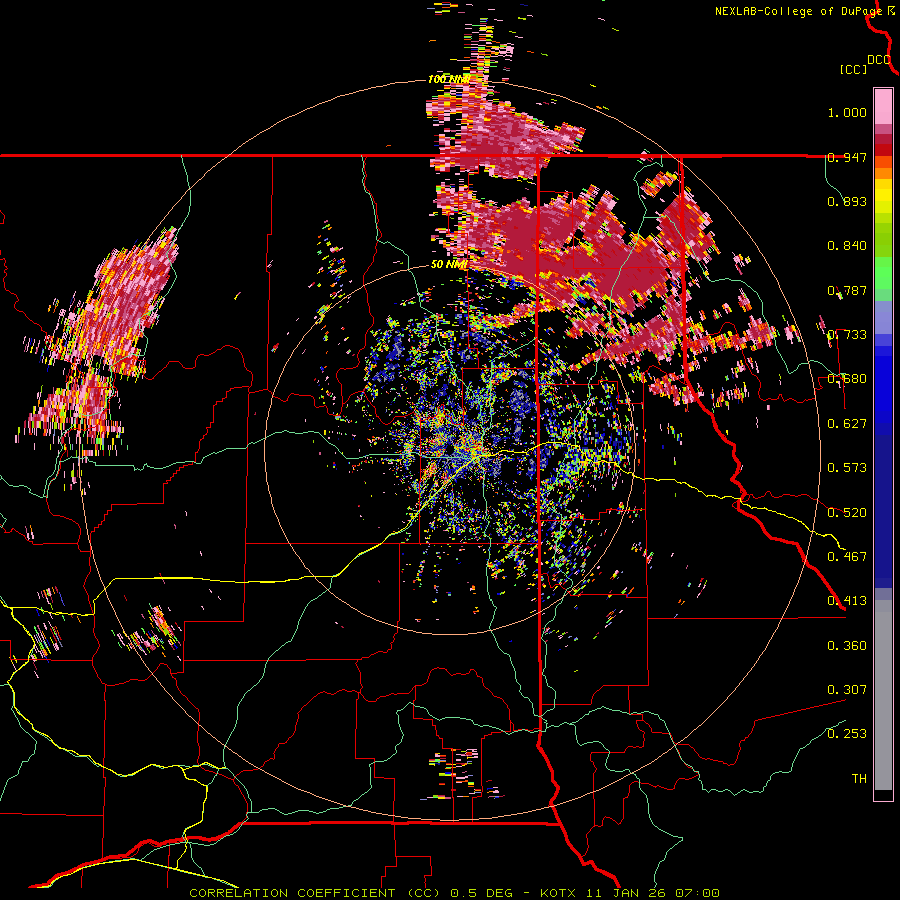Select the 0.627 scale value
The image size is (900, 900).
[x=847, y=424]
